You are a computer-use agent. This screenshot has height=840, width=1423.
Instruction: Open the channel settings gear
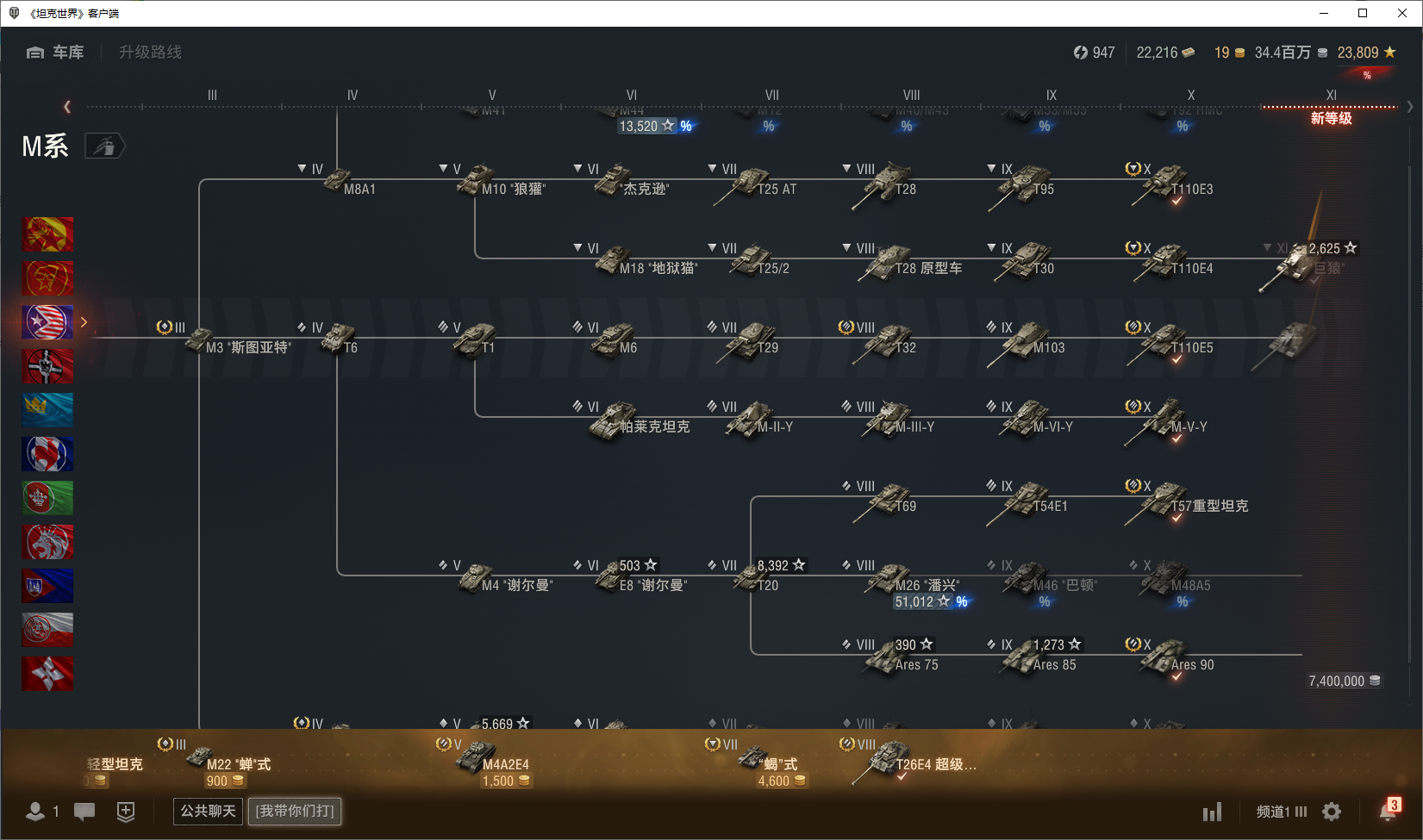pos(1332,812)
